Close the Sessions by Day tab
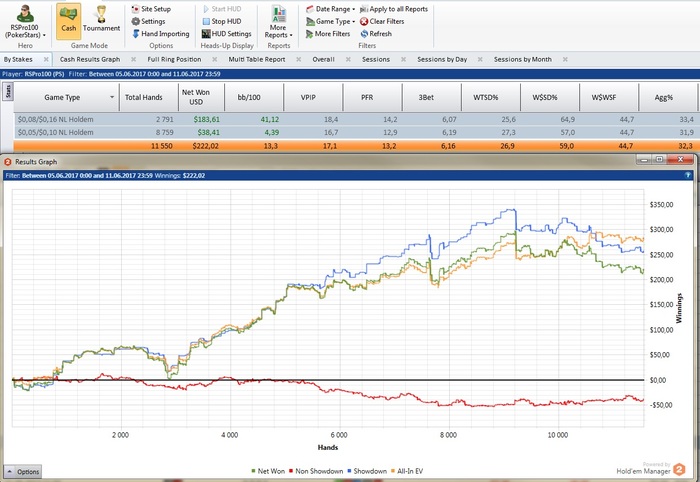Image resolution: width=700 pixels, height=482 pixels. click(480, 59)
